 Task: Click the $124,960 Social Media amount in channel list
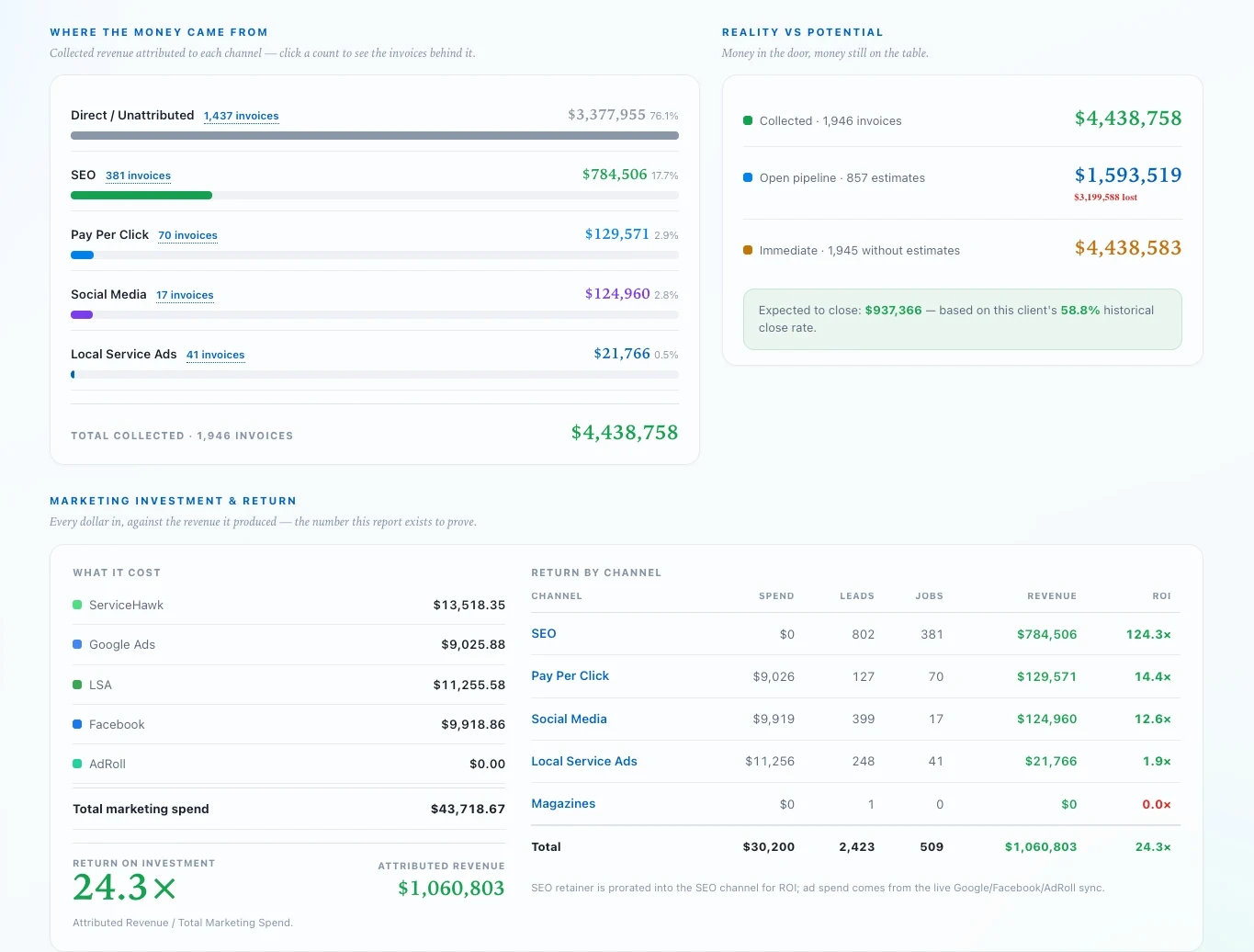(617, 294)
